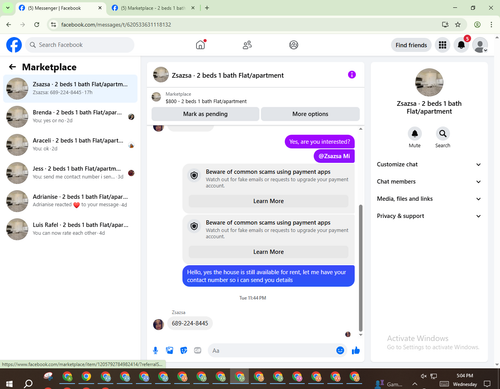500x389 pixels.
Task: Open the $800 2 beds listing link
Action: point(206,101)
